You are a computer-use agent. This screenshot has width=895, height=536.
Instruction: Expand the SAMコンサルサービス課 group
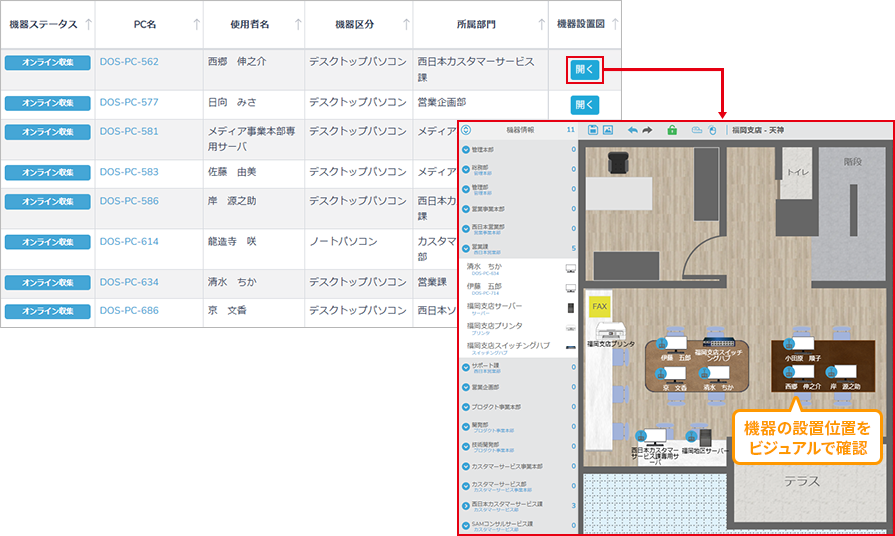tap(466, 525)
